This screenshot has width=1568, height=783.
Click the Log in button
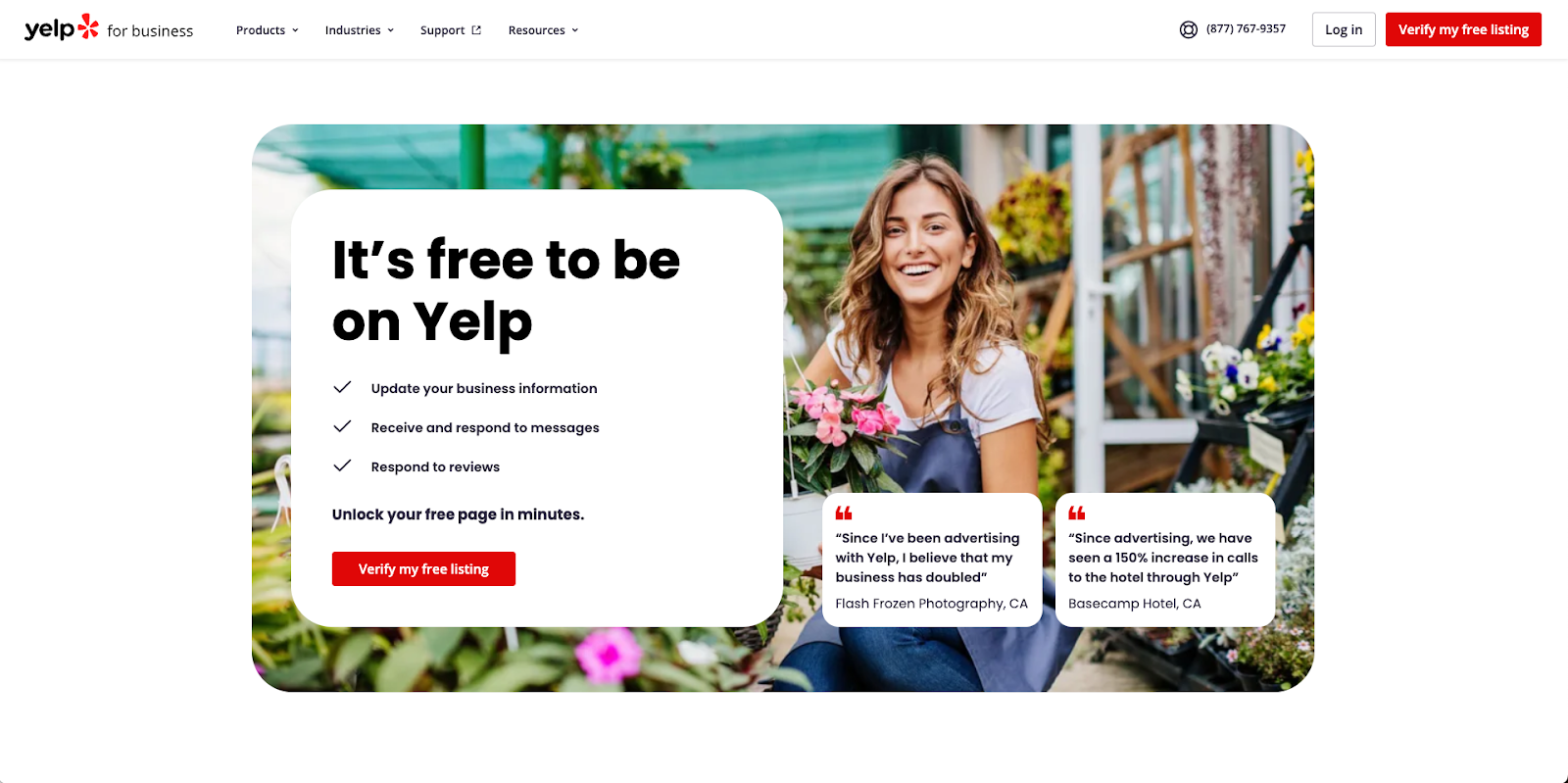[1344, 29]
